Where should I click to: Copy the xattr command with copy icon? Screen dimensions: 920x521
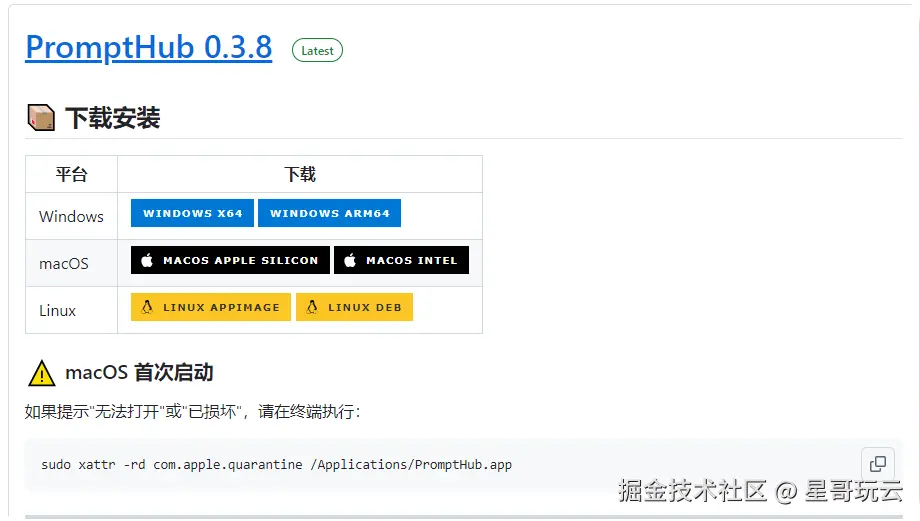(878, 464)
